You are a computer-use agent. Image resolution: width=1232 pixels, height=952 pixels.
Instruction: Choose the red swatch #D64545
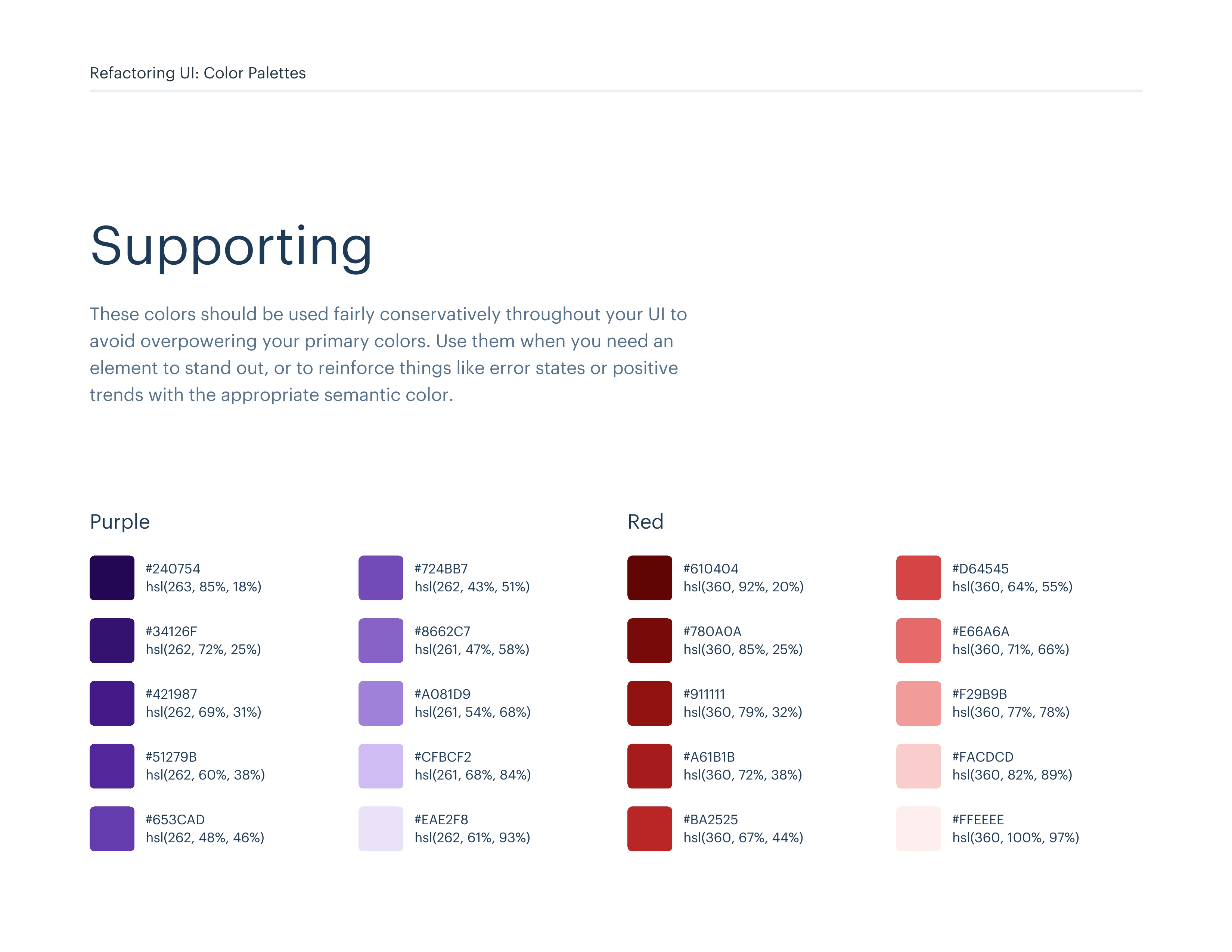pyautogui.click(x=918, y=578)
